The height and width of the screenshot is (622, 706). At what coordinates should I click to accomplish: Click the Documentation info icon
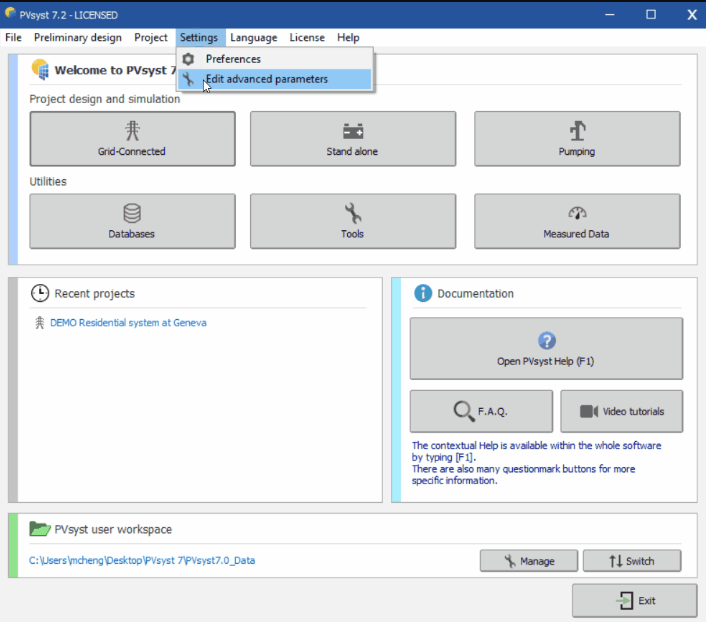point(423,293)
